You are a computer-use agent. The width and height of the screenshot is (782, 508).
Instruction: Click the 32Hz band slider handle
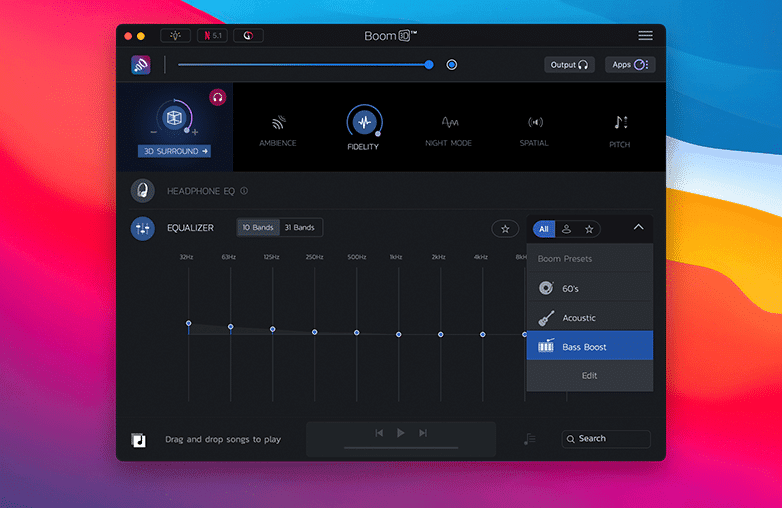(189, 324)
